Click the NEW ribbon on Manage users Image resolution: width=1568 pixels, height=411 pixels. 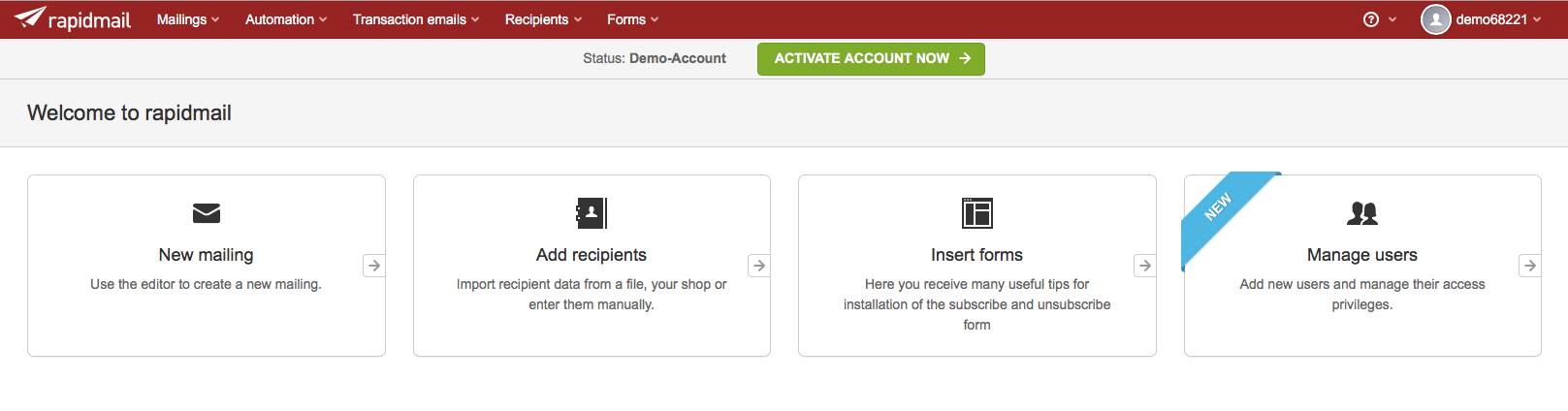pos(1219,206)
